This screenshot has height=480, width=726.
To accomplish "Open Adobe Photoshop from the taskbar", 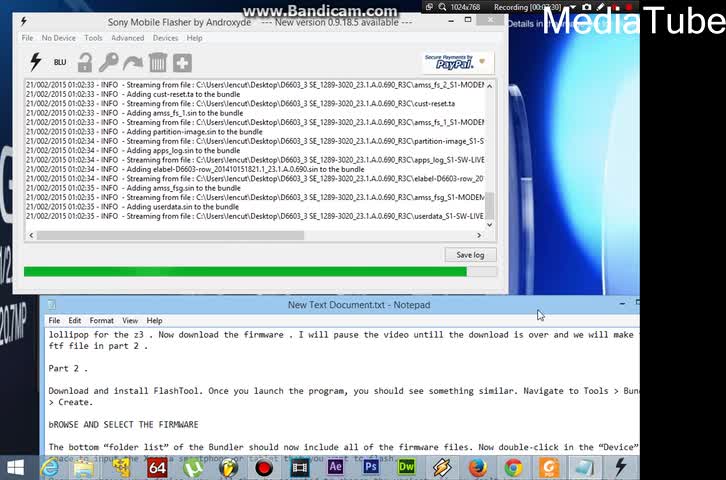I will 371,467.
